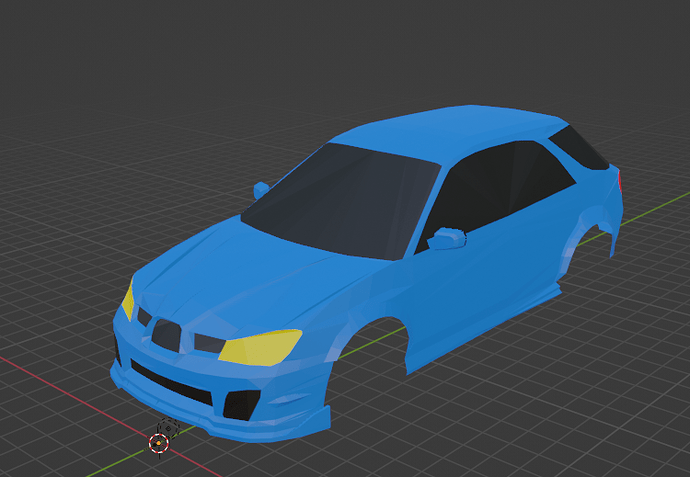Screen dimensions: 690x477
Task: Click inside the front wheel arch opening
Action: pyautogui.click(x=375, y=345)
